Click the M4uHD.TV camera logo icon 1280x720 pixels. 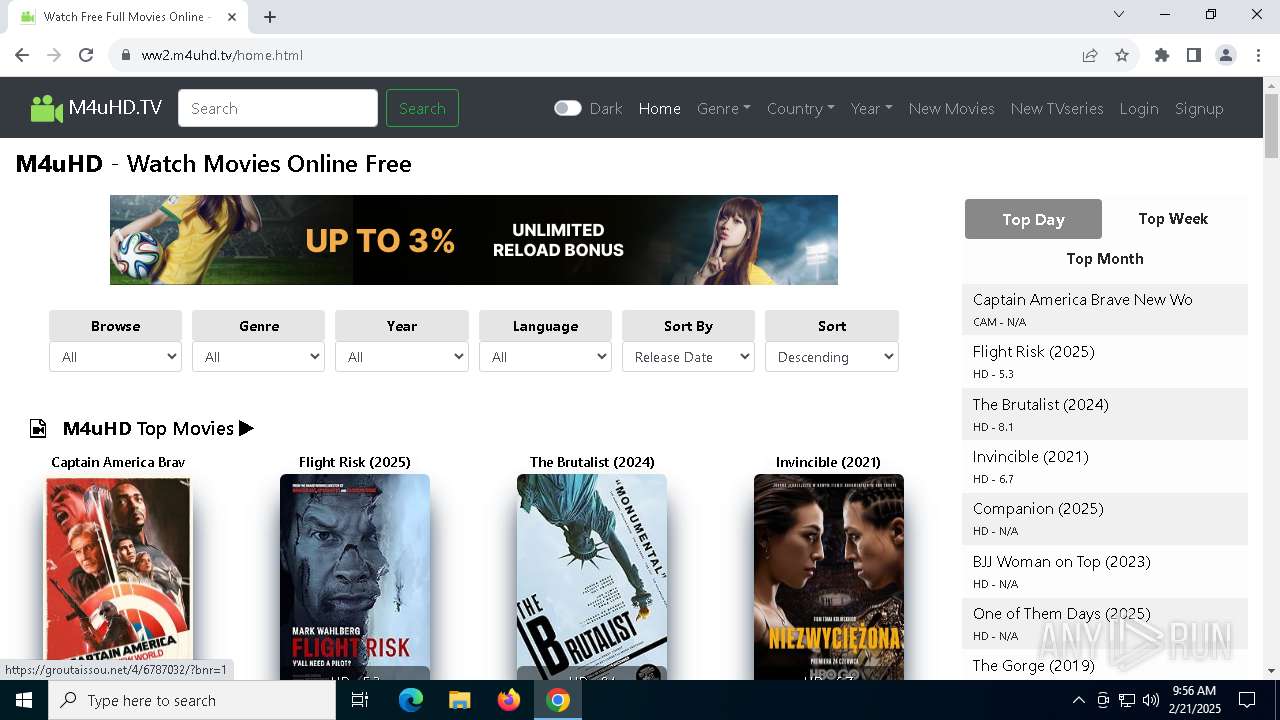pos(46,108)
